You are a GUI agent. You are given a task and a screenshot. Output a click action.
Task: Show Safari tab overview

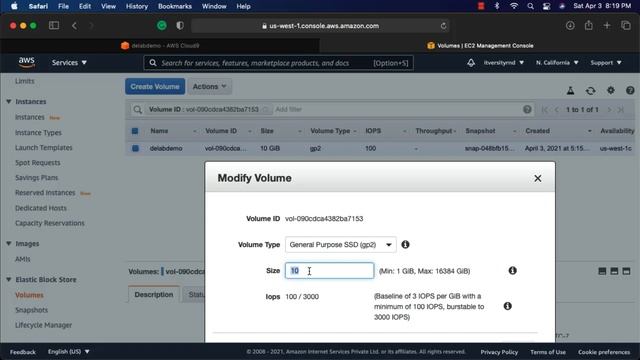626,26
